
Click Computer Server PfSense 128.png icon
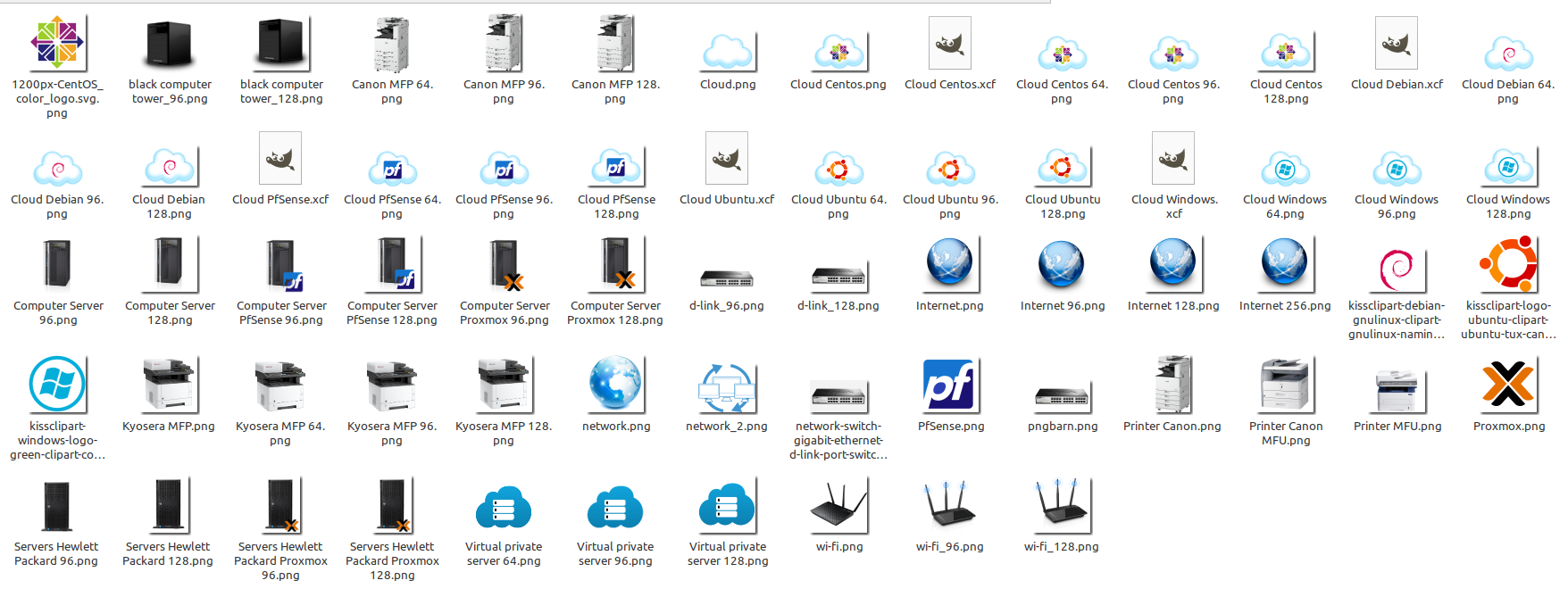click(x=393, y=265)
